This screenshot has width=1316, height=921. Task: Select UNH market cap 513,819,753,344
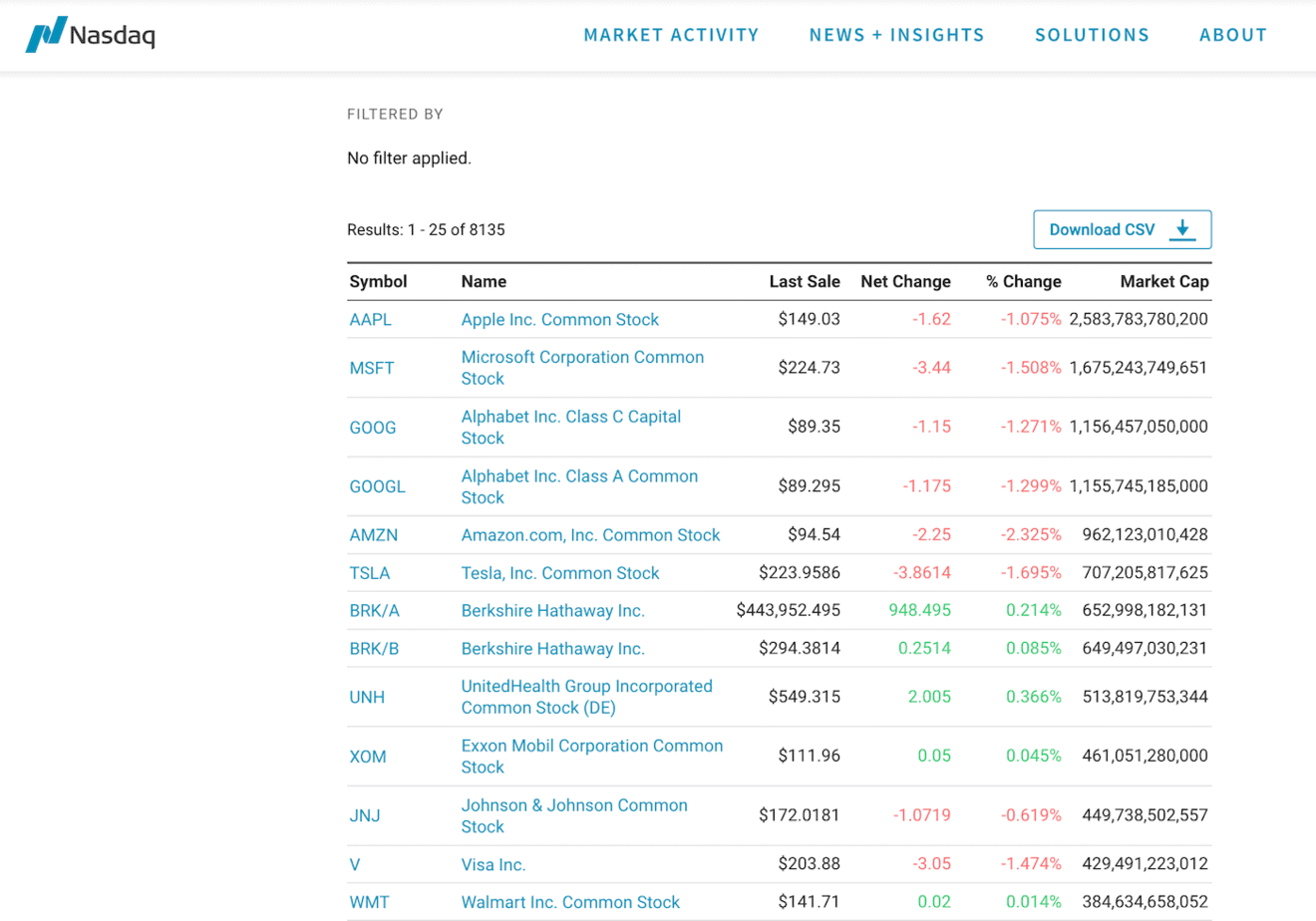1145,697
